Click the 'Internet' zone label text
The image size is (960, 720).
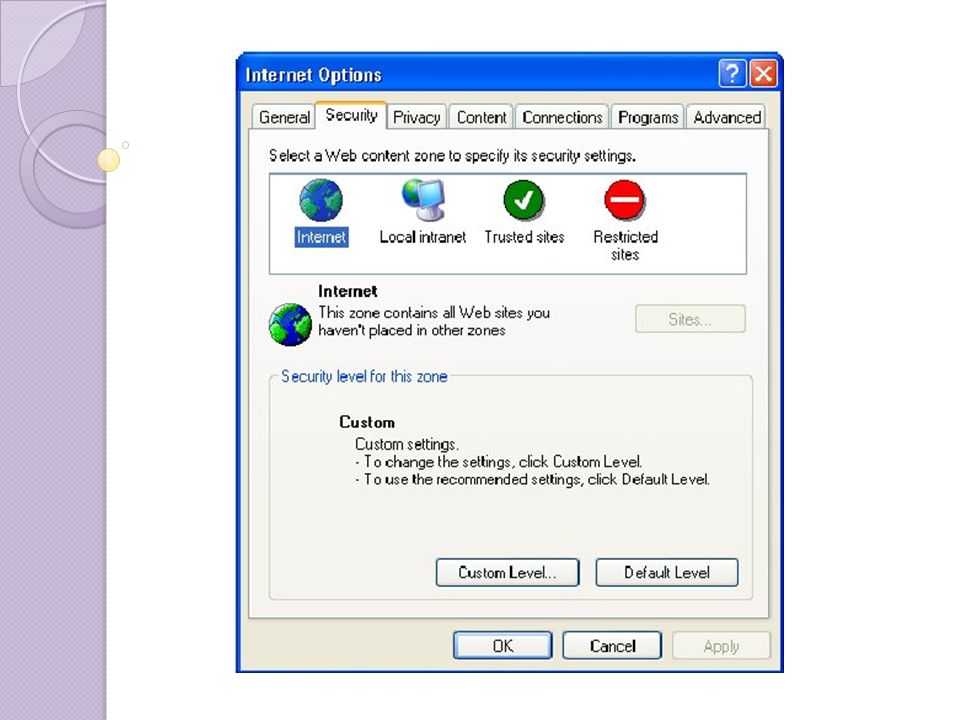point(321,237)
